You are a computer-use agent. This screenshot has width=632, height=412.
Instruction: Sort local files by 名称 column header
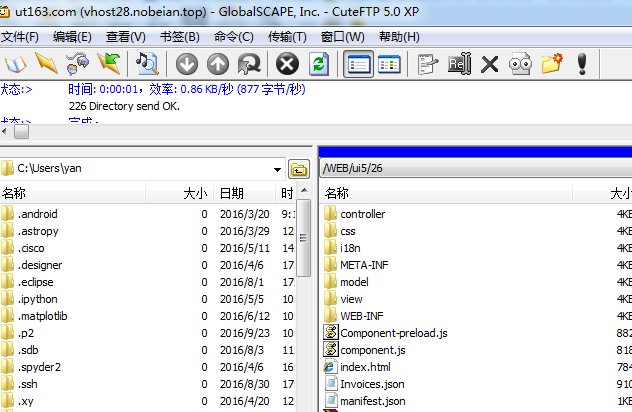click(73, 194)
